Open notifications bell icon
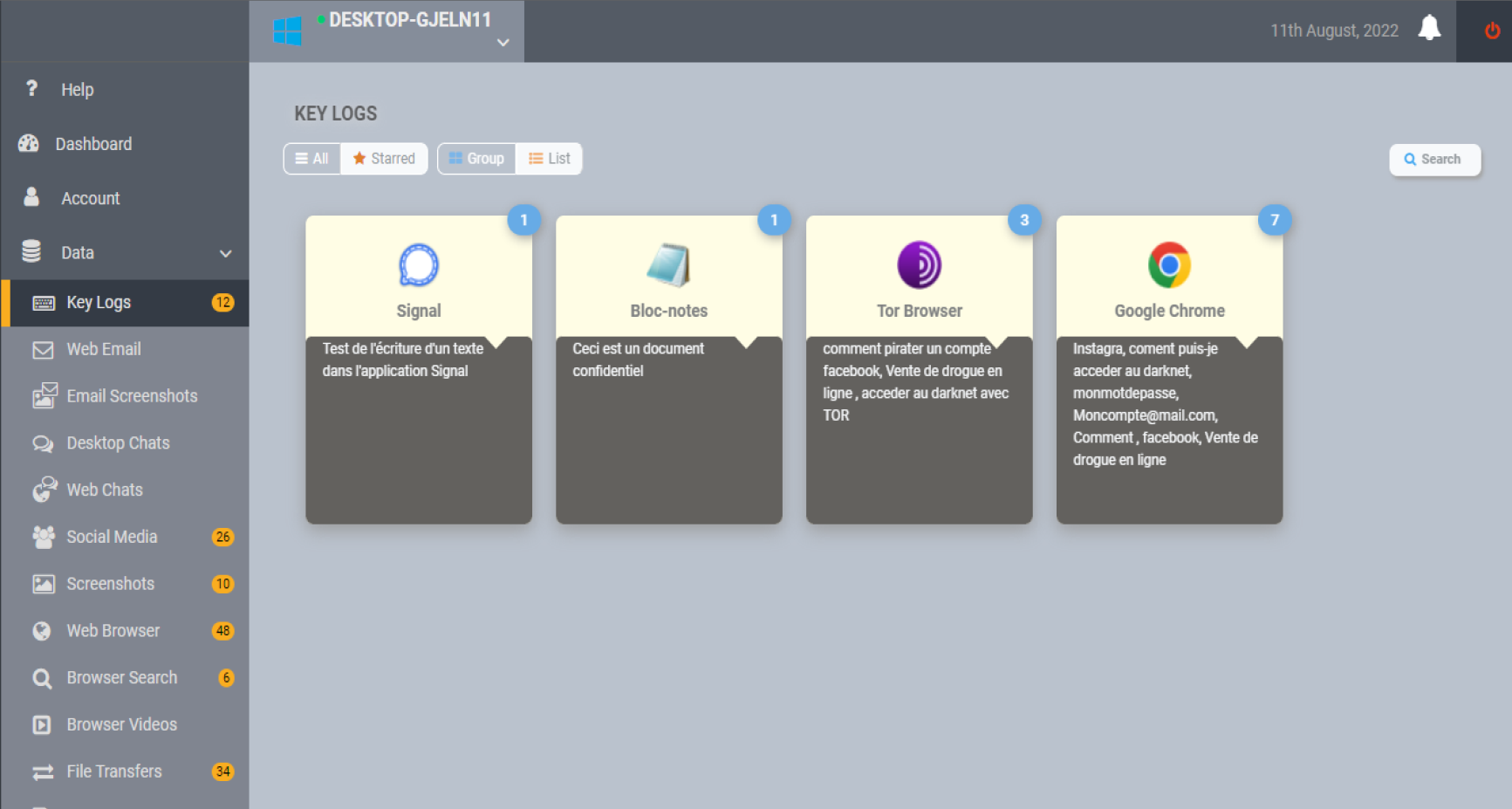Image resolution: width=1512 pixels, height=809 pixels. coord(1429,29)
